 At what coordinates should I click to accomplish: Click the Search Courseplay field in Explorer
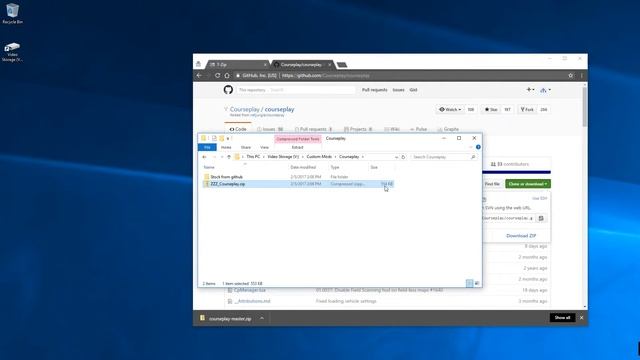click(443, 157)
